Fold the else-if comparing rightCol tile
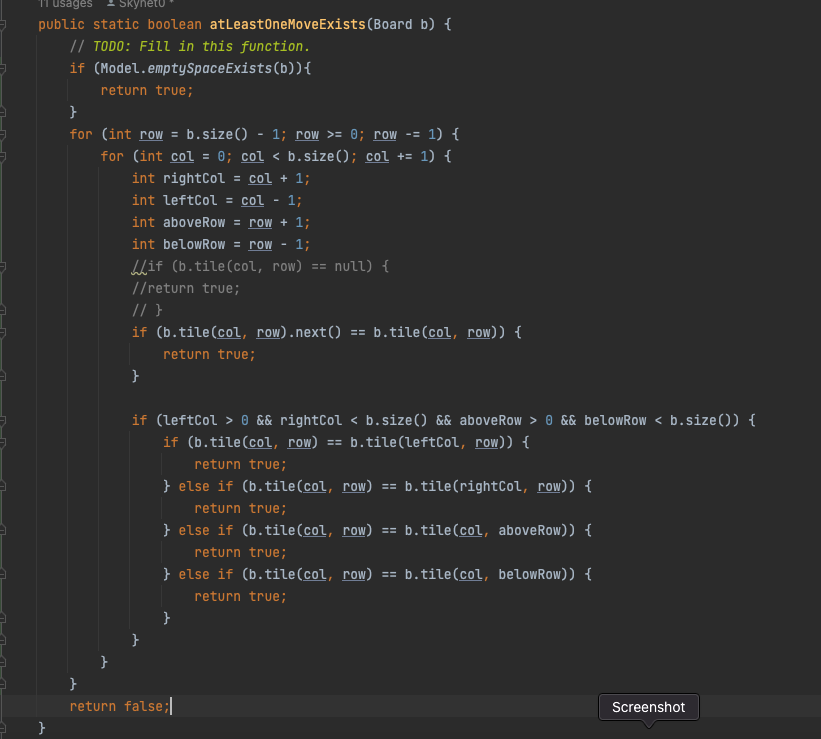This screenshot has height=739, width=821. 4,486
